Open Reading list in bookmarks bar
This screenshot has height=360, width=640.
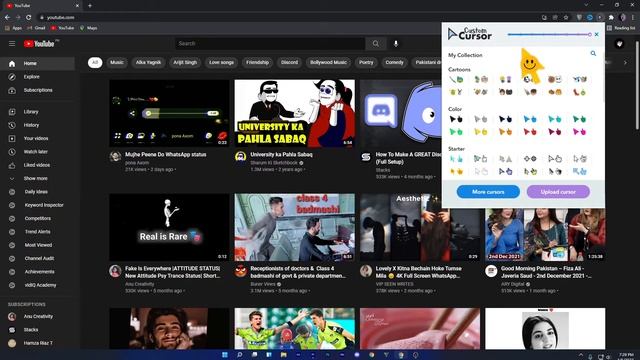point(621,28)
